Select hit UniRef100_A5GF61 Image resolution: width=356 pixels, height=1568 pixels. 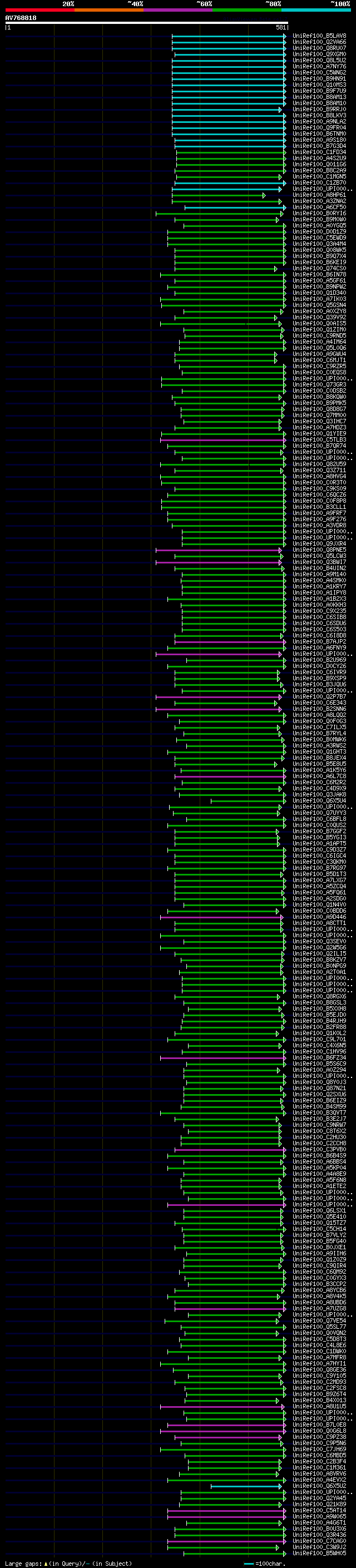pyautogui.click(x=319, y=280)
